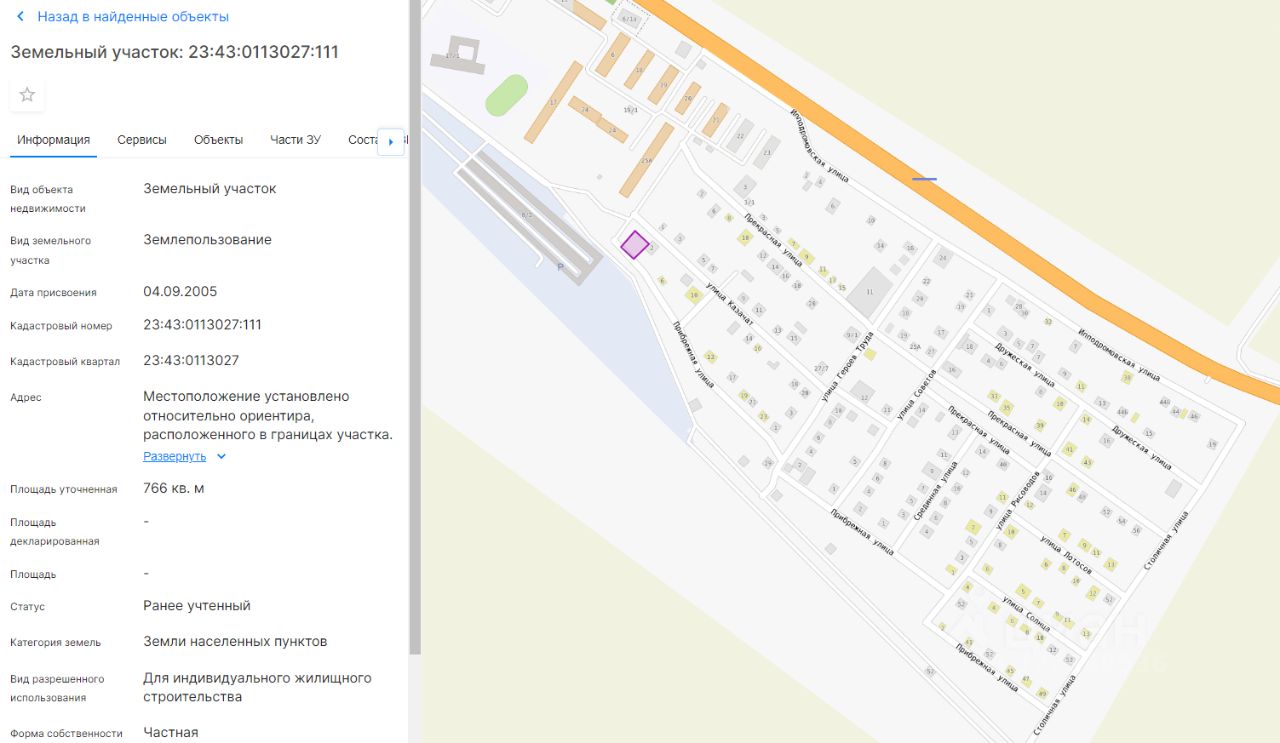Click the partially visible Соста tab
This screenshot has height=743, width=1280.
(x=362, y=140)
